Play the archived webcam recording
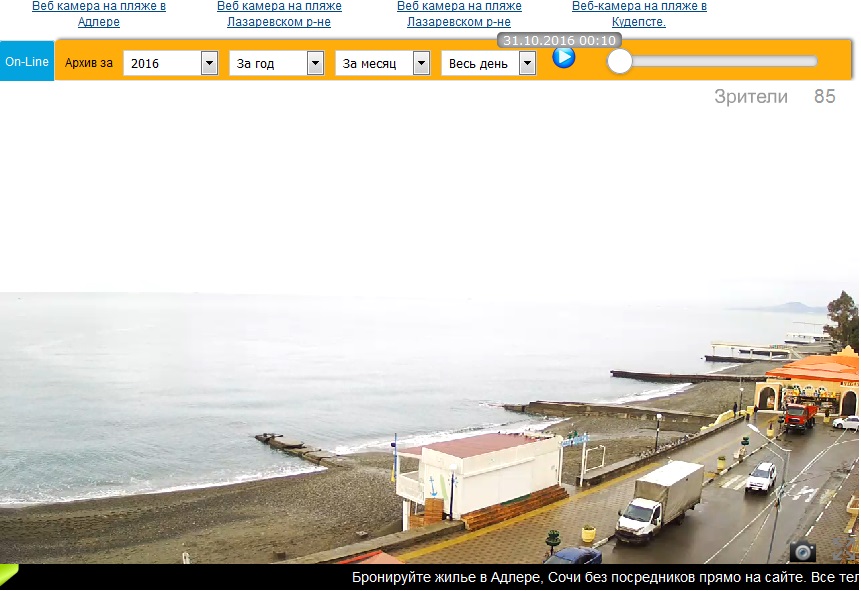This screenshot has height=591, width=861. [x=564, y=57]
